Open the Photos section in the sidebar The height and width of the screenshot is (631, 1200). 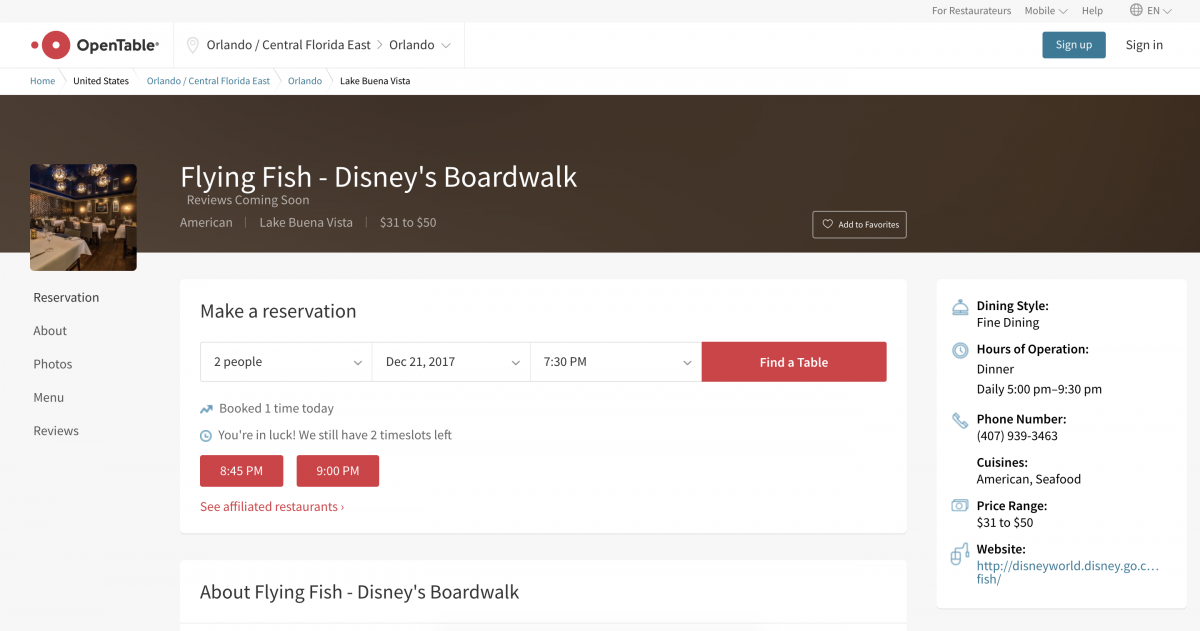click(53, 364)
